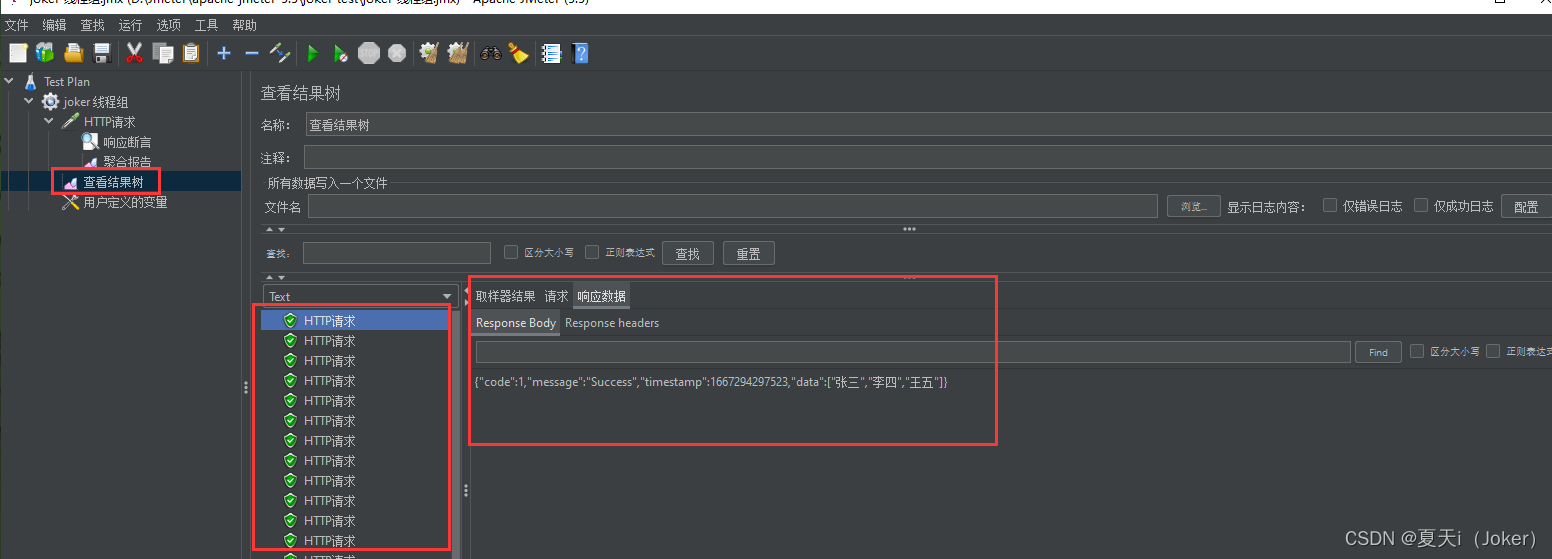
Task: Click the 文件名 input field
Action: [733, 206]
